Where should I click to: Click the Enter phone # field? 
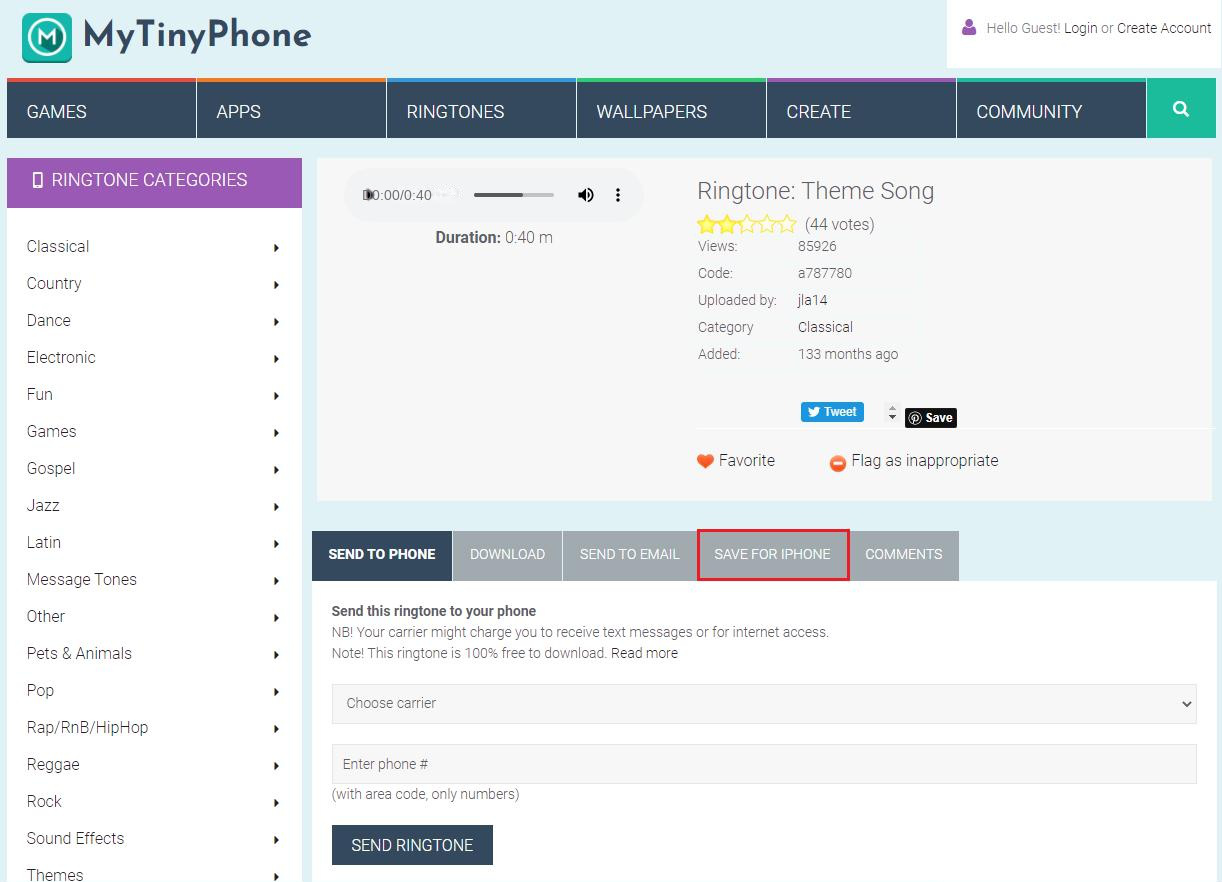(x=764, y=764)
